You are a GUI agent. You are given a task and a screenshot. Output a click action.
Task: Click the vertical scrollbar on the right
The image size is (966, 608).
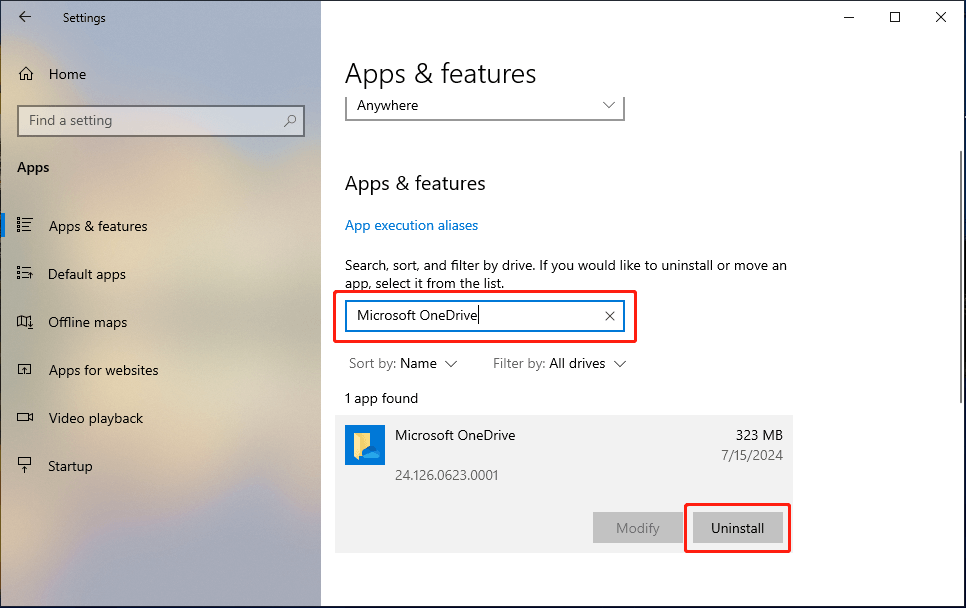coord(961,277)
